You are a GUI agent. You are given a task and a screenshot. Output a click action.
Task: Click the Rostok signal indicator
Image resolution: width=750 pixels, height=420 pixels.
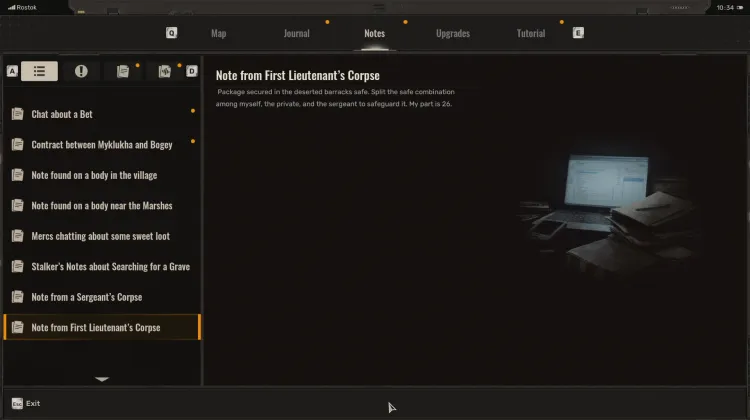(x=22, y=7)
